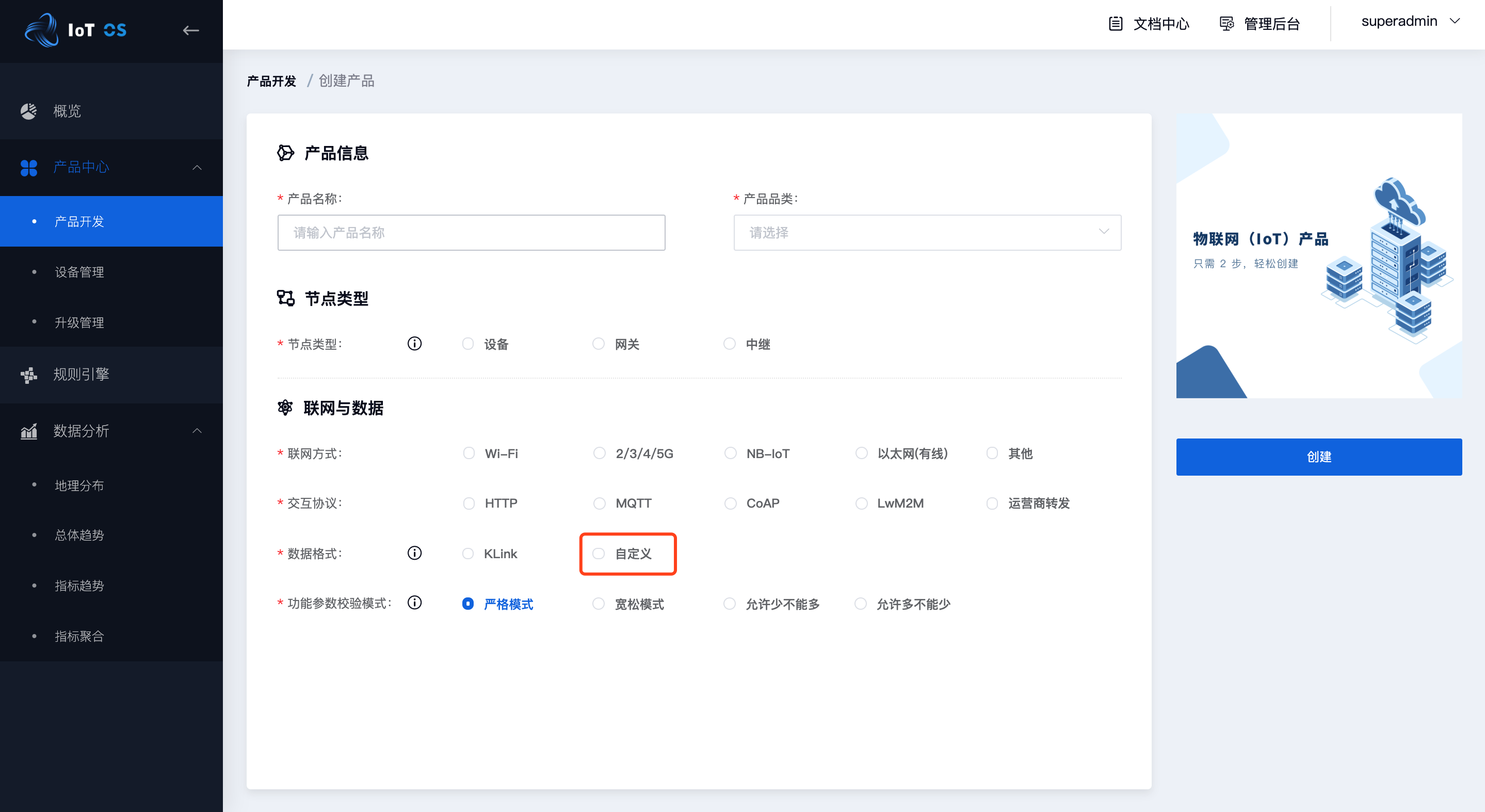Click the 创建 create button

coord(1318,457)
